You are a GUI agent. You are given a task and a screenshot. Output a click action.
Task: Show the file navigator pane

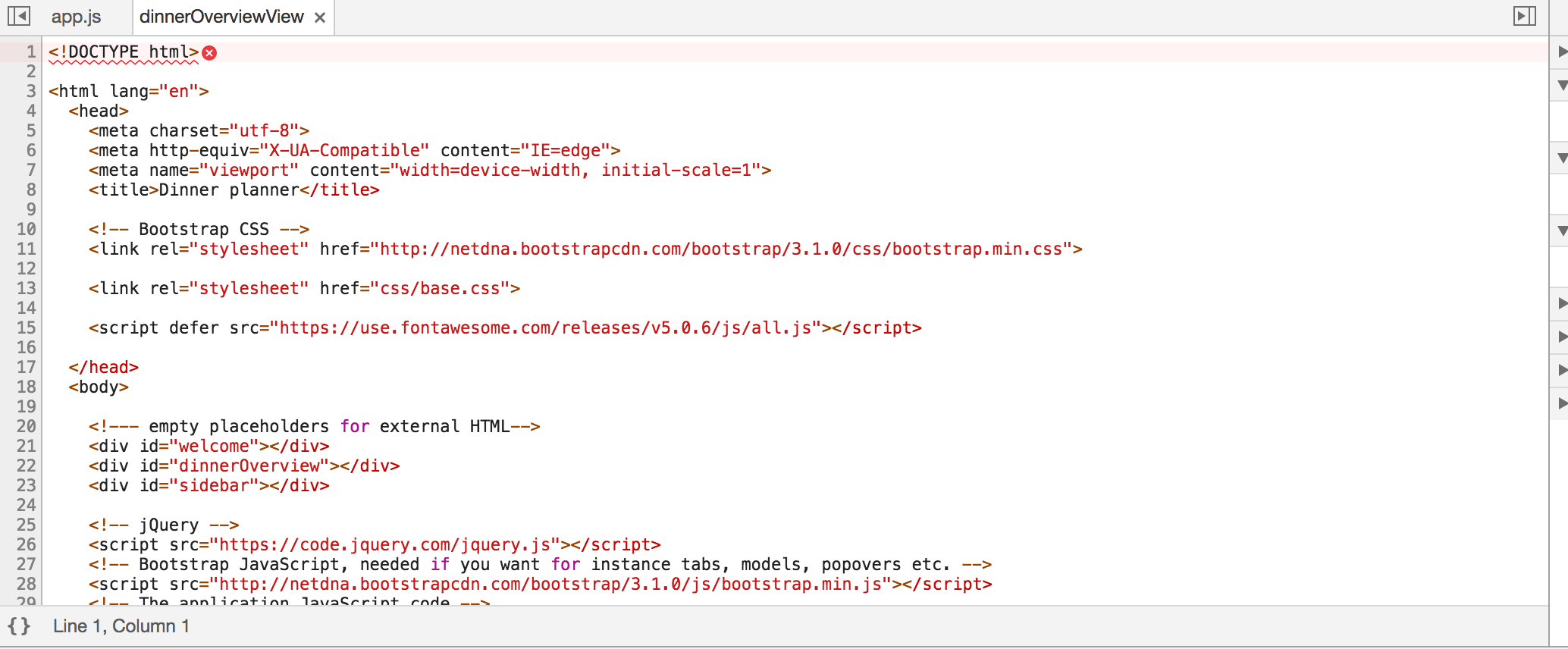[x=19, y=16]
